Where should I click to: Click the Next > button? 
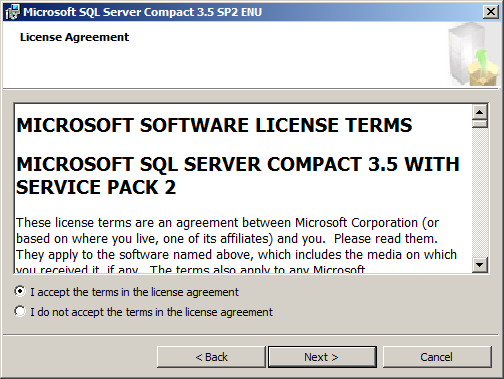click(x=322, y=357)
